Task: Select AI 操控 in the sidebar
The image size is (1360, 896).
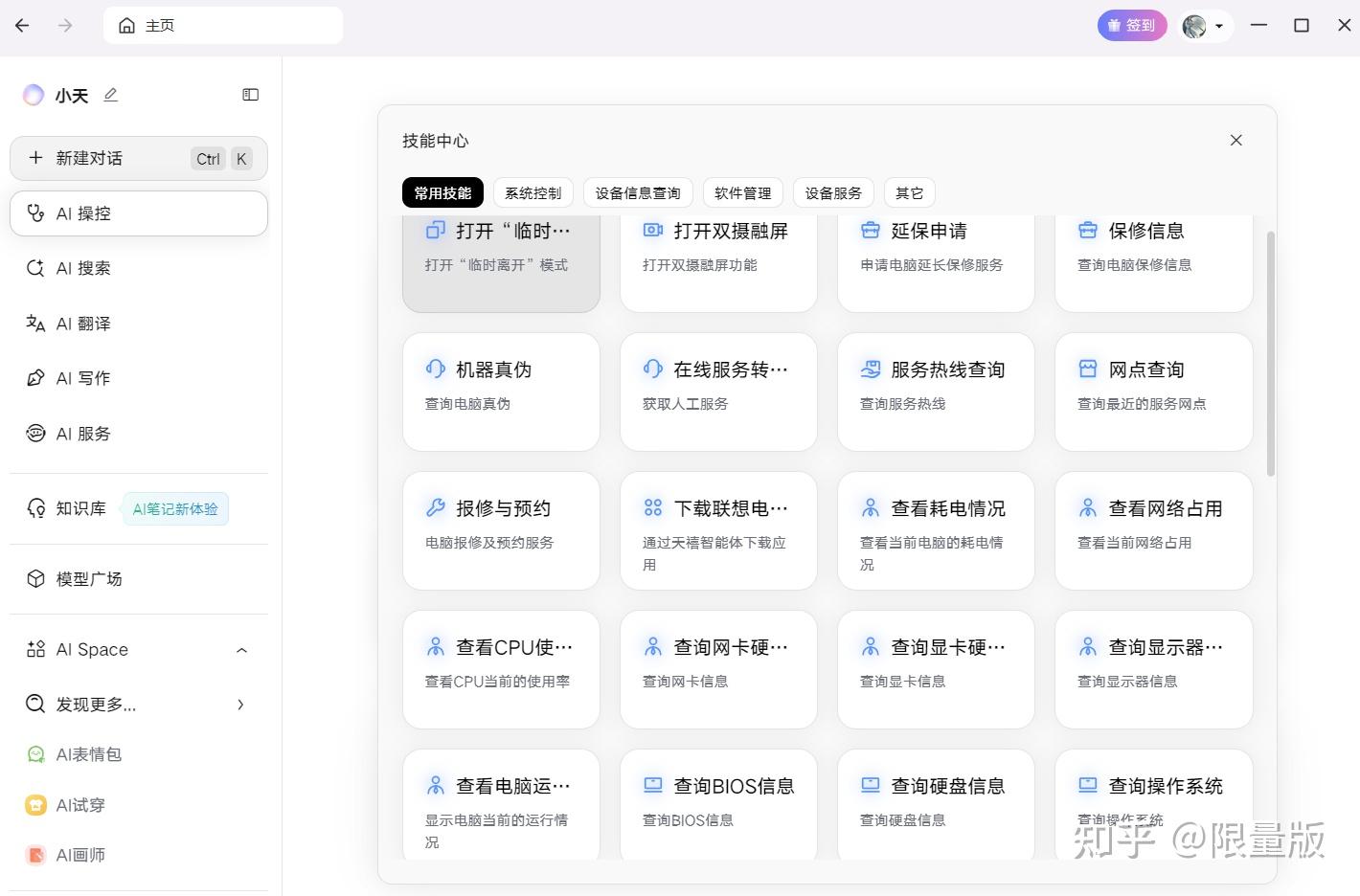Action: tap(139, 213)
